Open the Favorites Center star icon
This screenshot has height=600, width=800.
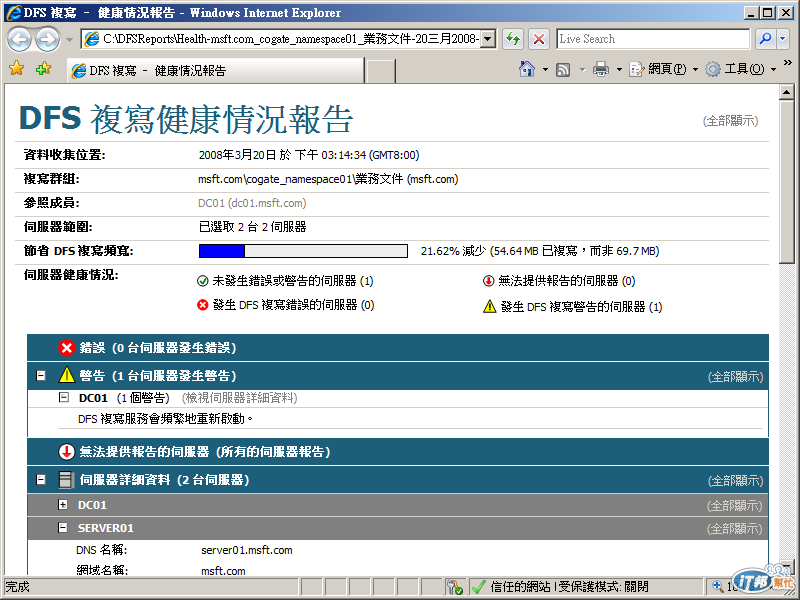pyautogui.click(x=16, y=68)
